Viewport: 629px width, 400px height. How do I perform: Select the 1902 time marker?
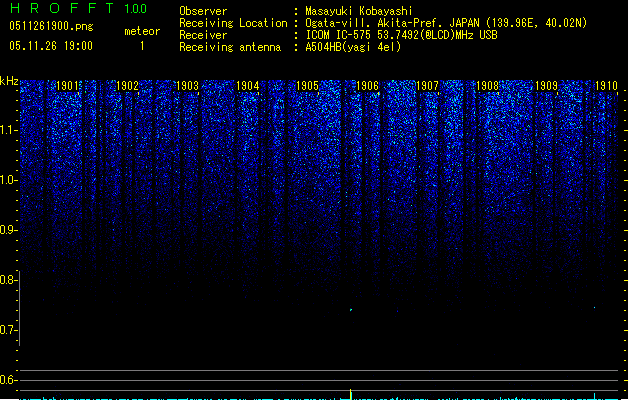pos(128,87)
